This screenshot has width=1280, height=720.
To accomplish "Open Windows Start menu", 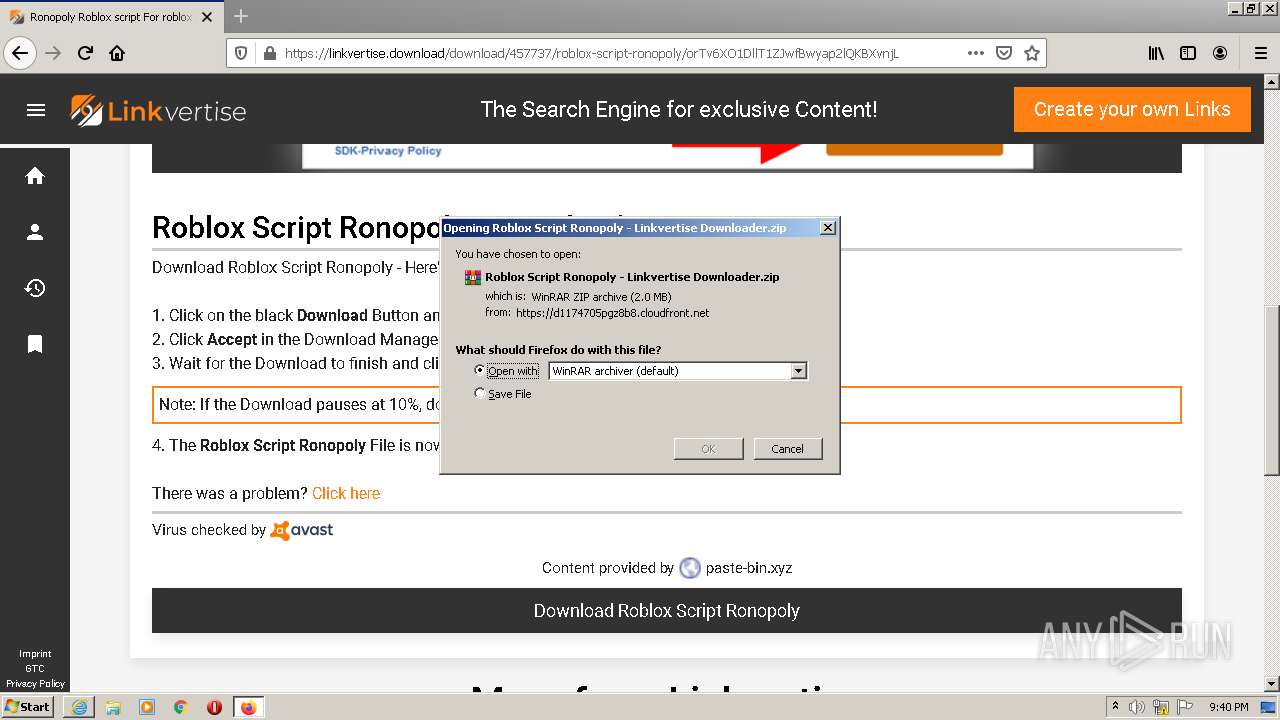I will click(x=28, y=707).
